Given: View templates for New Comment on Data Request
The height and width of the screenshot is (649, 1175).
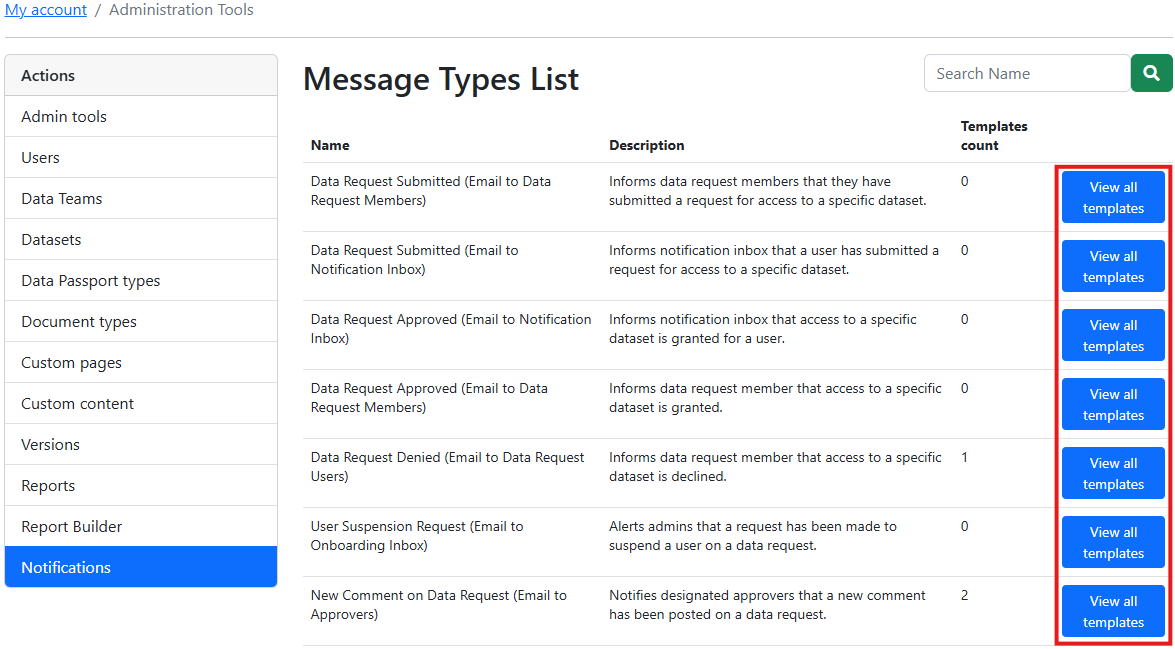Looking at the screenshot, I should point(1113,611).
